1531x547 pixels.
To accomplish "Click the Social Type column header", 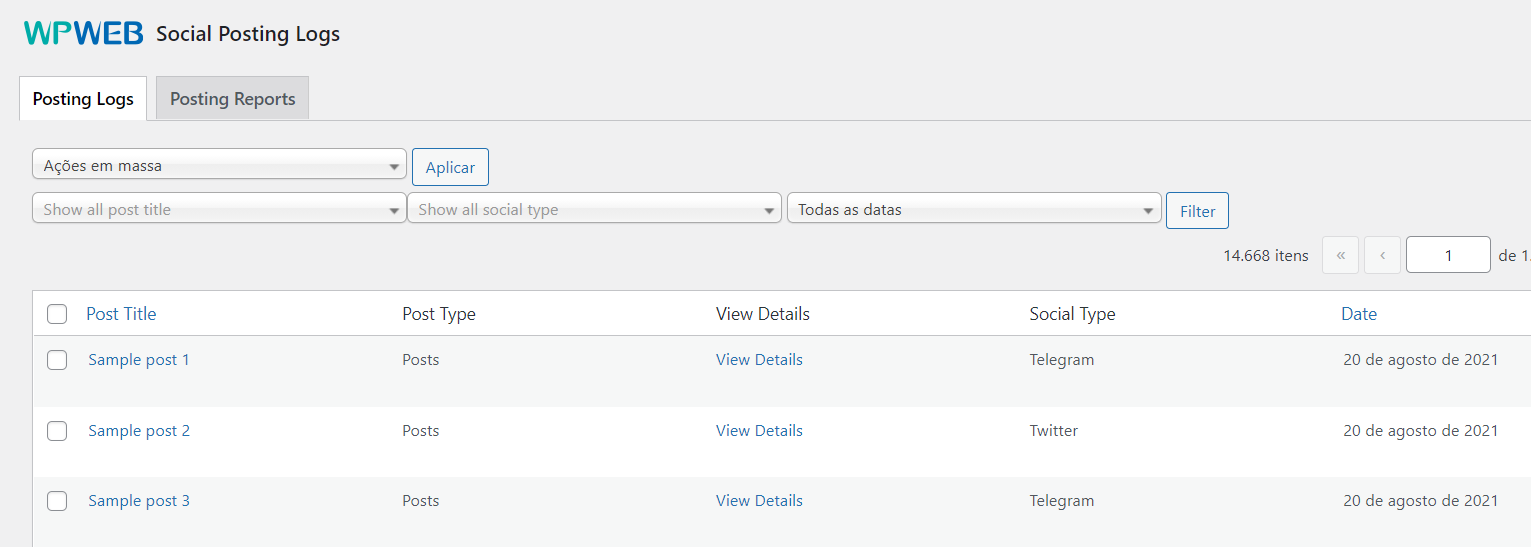I will (1072, 314).
